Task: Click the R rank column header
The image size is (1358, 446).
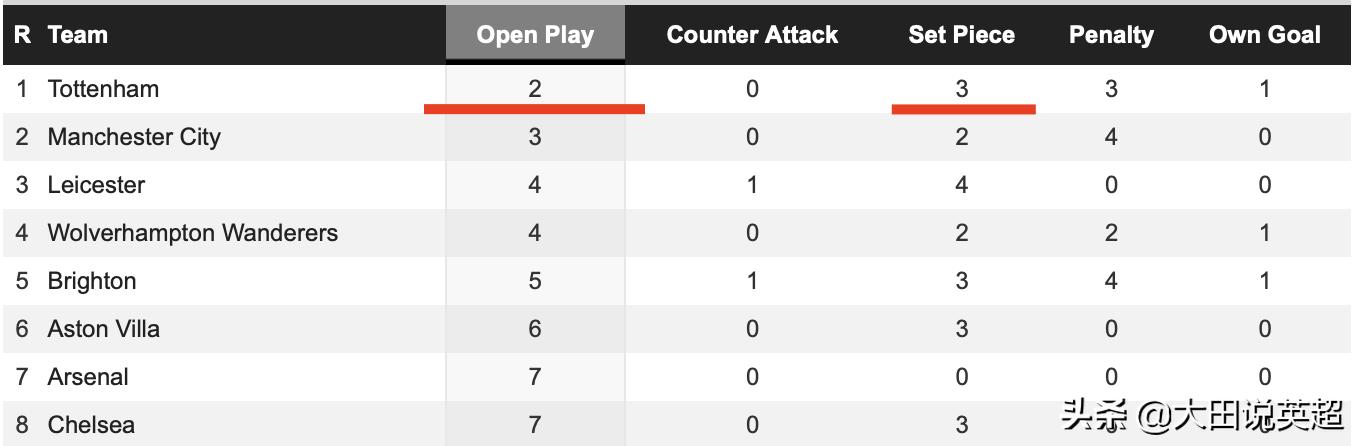Action: pos(22,35)
